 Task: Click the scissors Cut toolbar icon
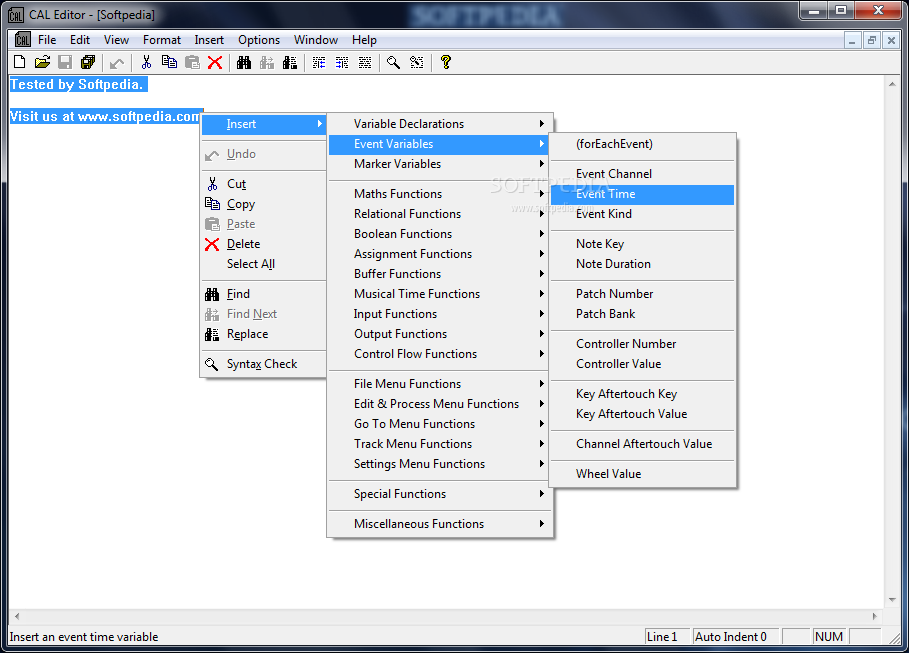tap(147, 62)
